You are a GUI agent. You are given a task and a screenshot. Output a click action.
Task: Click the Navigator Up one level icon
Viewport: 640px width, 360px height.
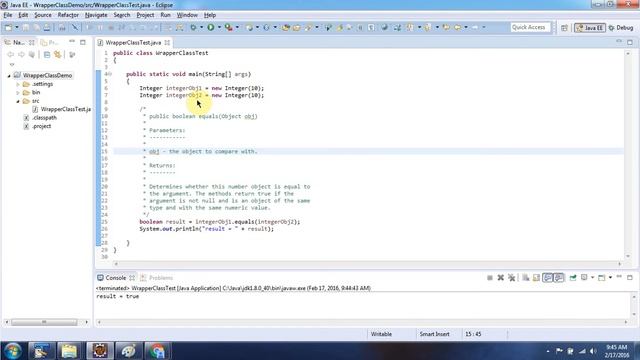point(31,54)
